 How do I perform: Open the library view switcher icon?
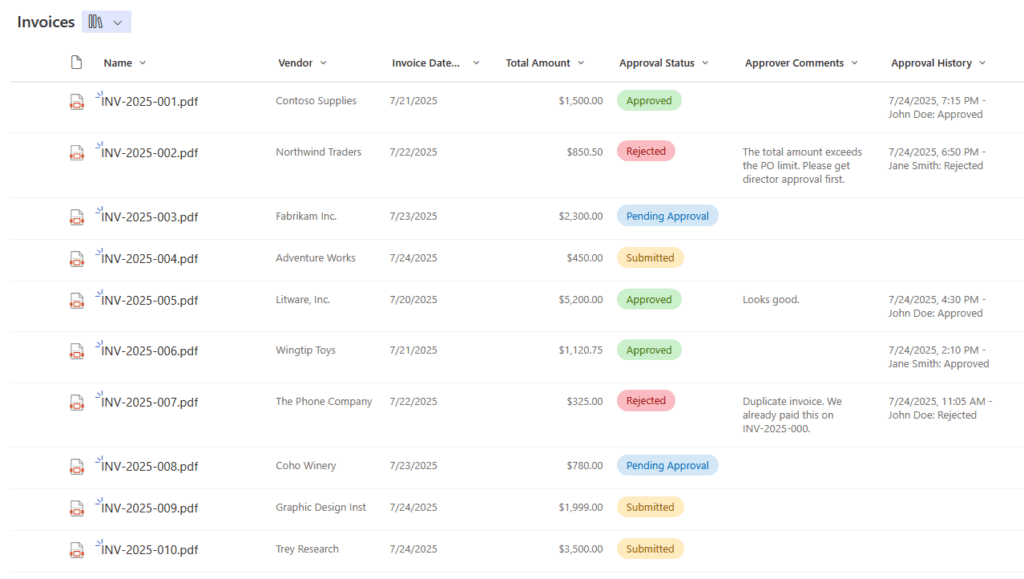click(x=96, y=22)
